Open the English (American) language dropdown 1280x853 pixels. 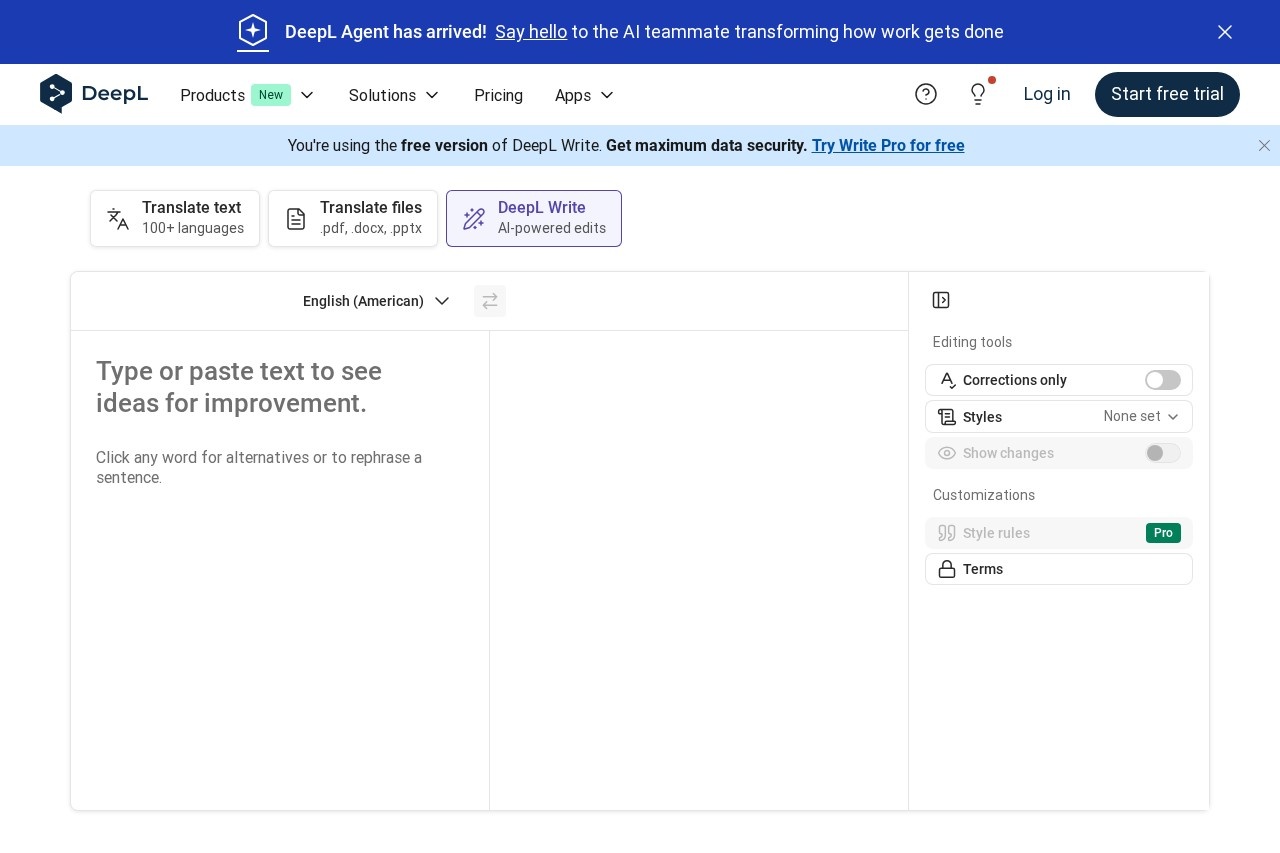point(376,301)
